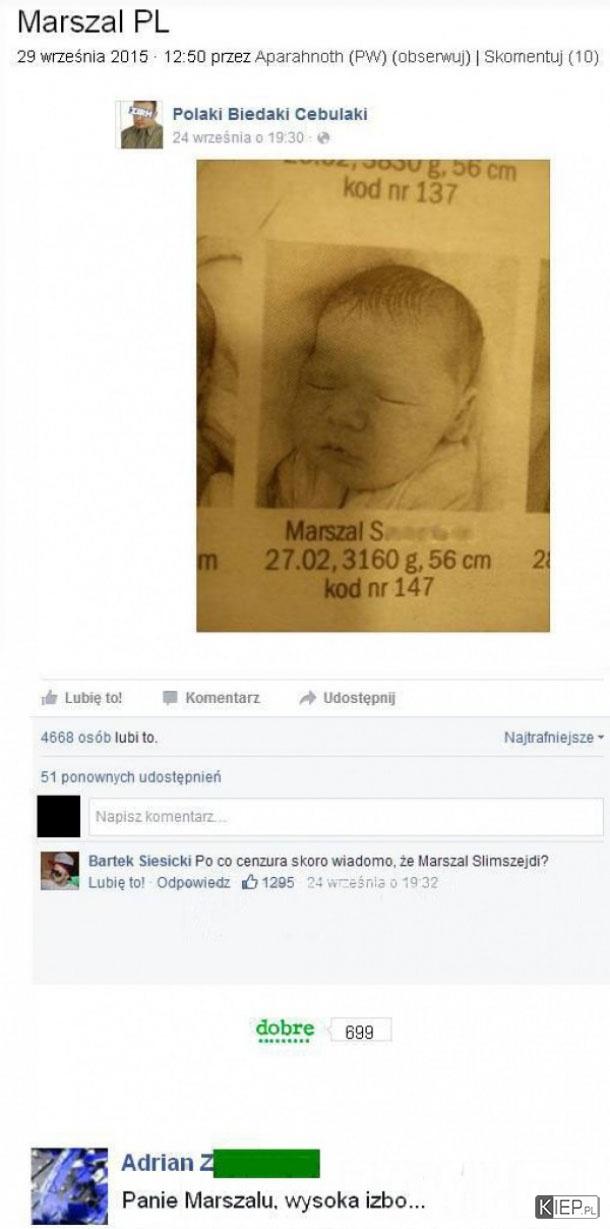Click the KIEP.PL logo watermark

(567, 1205)
